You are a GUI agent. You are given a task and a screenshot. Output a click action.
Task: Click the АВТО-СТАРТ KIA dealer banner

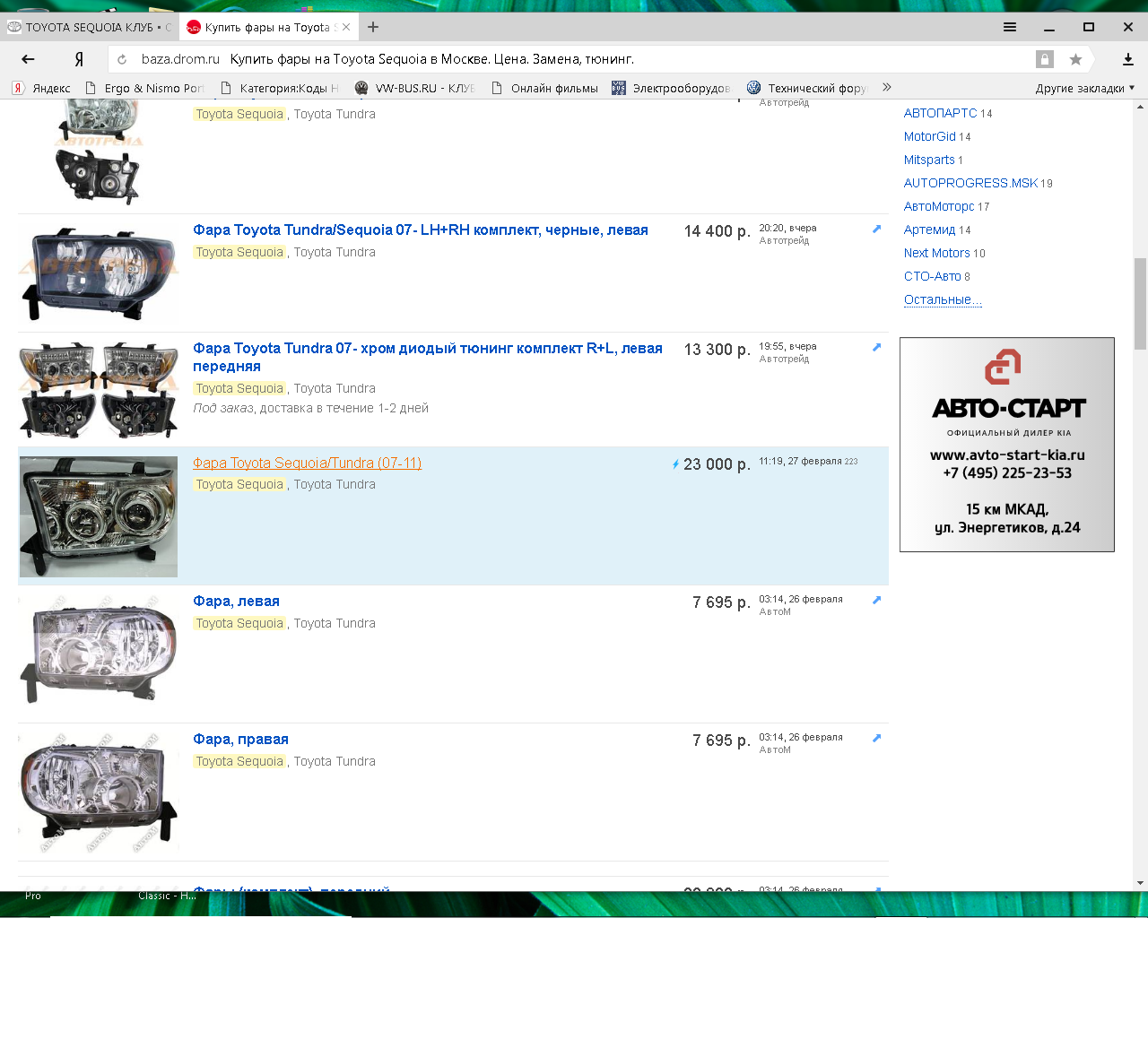[x=1006, y=445]
